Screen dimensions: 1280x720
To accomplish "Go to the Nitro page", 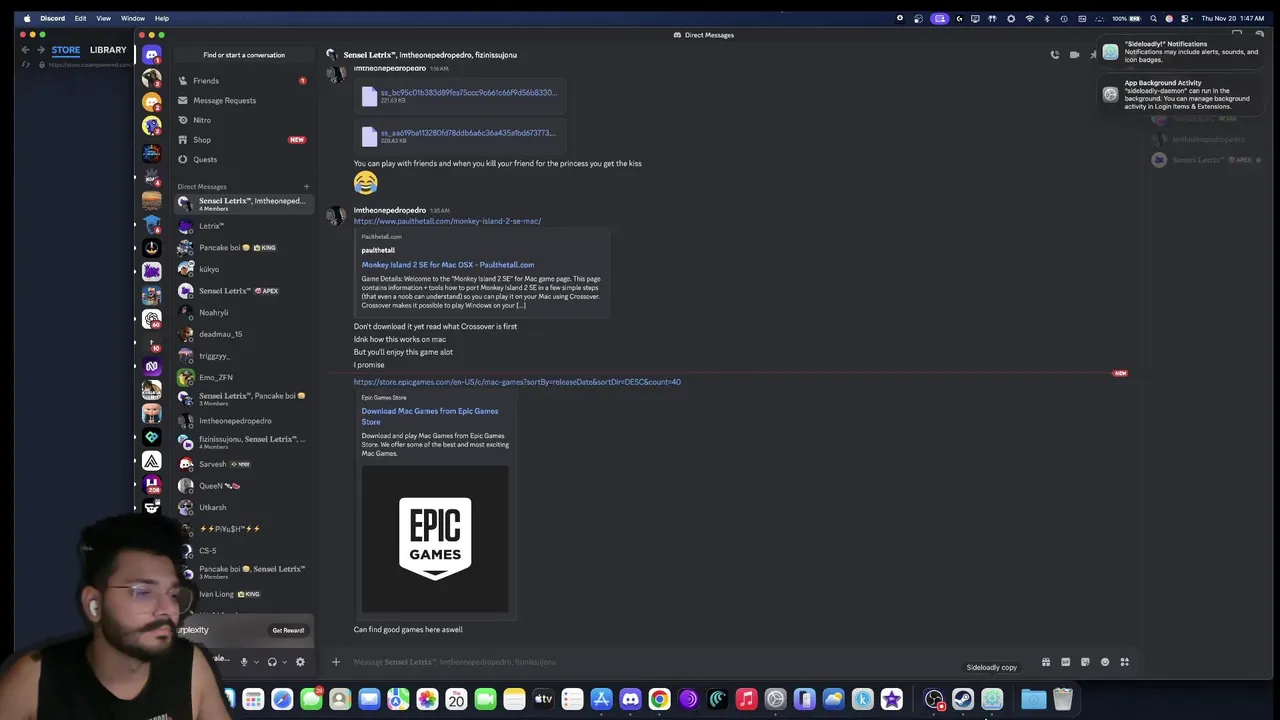I will (x=243, y=120).
